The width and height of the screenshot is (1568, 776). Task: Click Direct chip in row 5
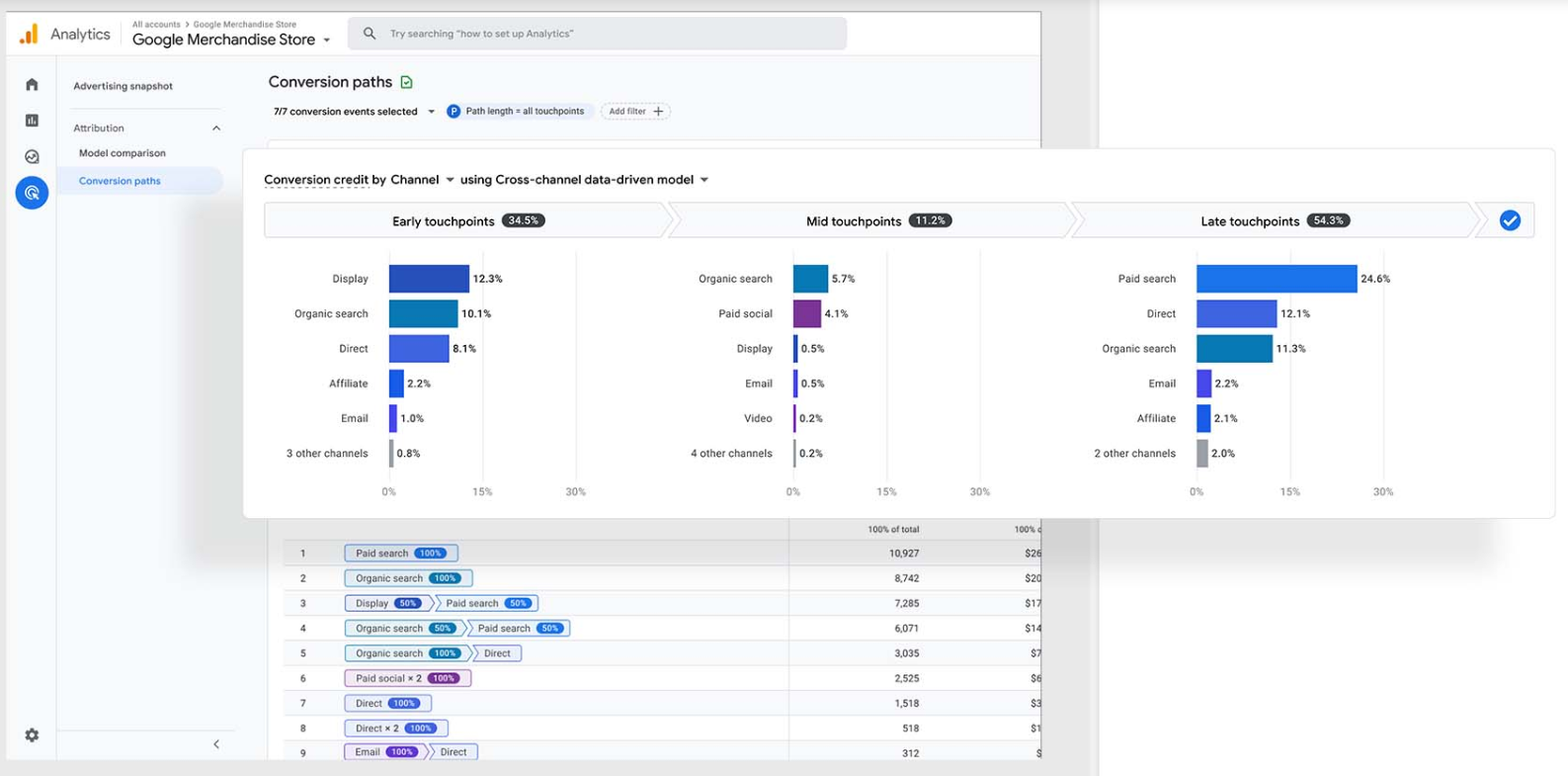497,653
